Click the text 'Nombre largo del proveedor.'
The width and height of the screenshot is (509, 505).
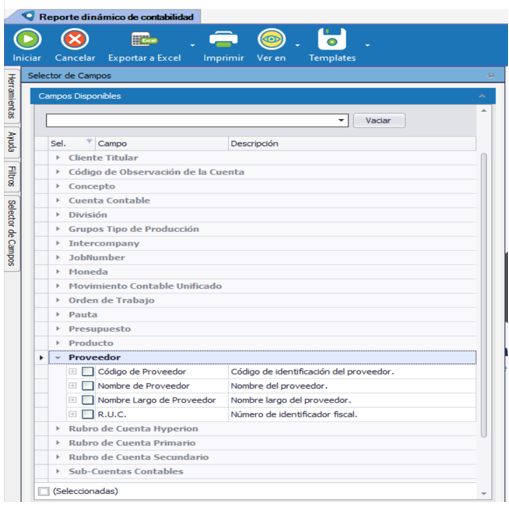[291, 400]
